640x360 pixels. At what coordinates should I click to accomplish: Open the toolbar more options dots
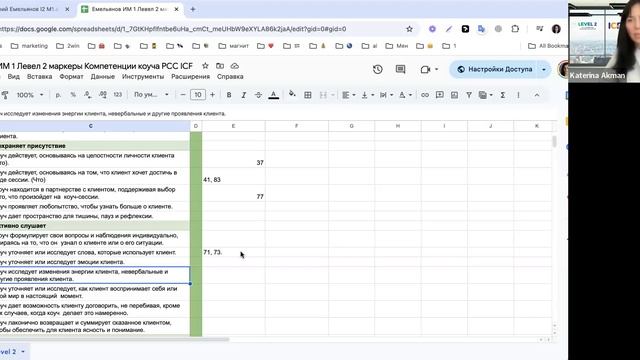point(518,95)
